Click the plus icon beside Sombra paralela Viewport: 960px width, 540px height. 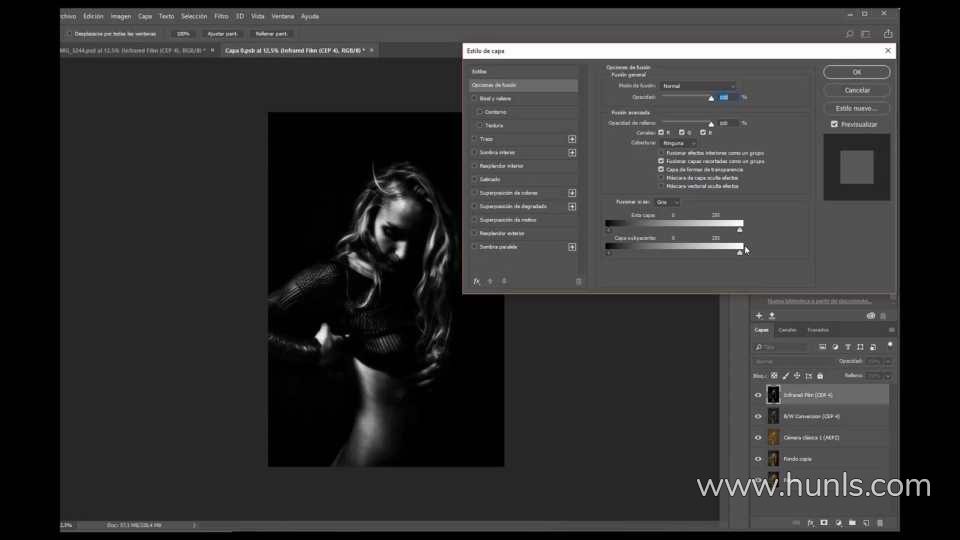point(572,247)
